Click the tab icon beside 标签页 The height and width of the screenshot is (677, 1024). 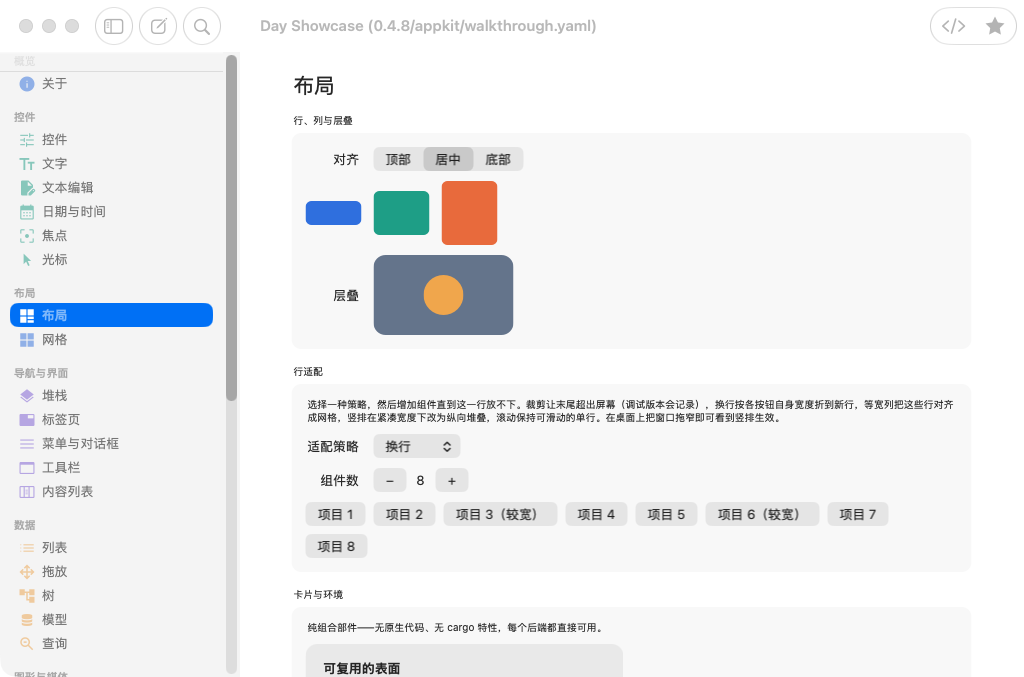(x=27, y=420)
